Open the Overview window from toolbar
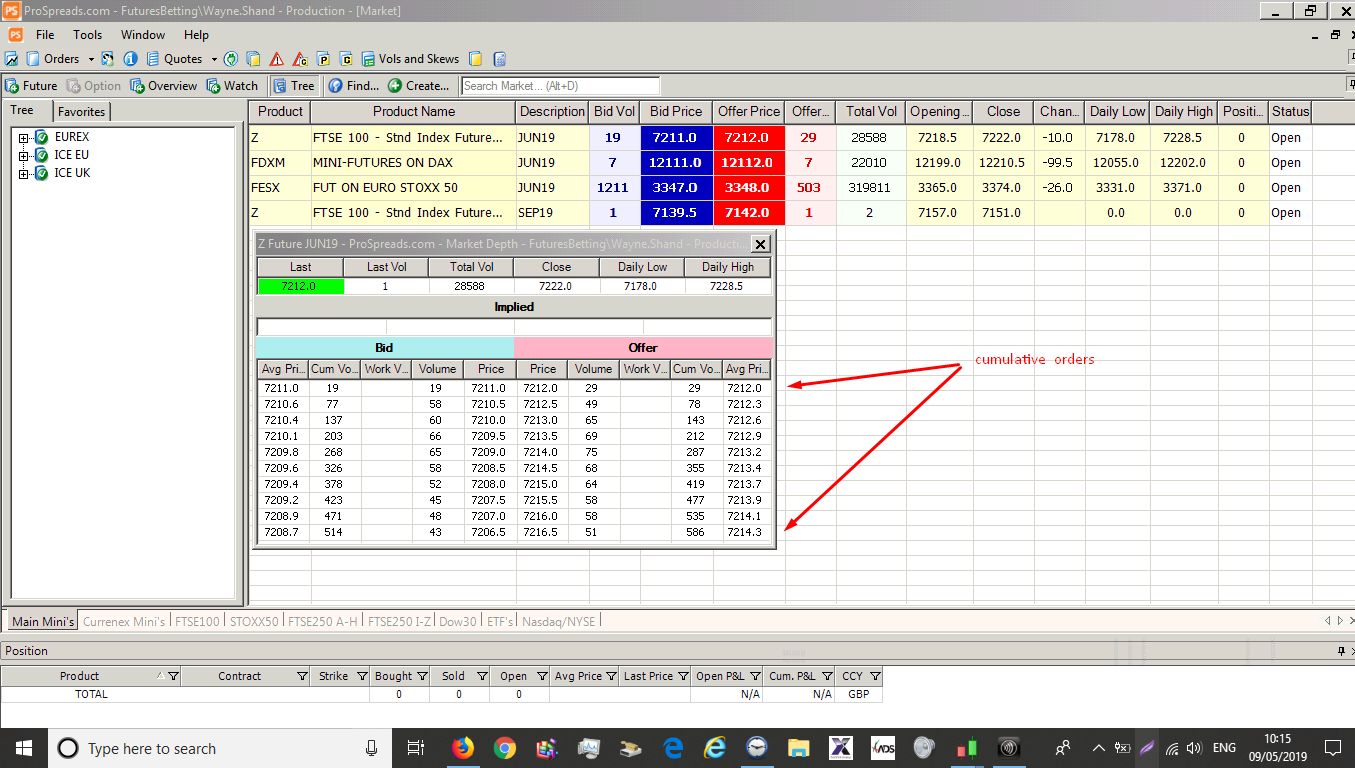 point(164,86)
